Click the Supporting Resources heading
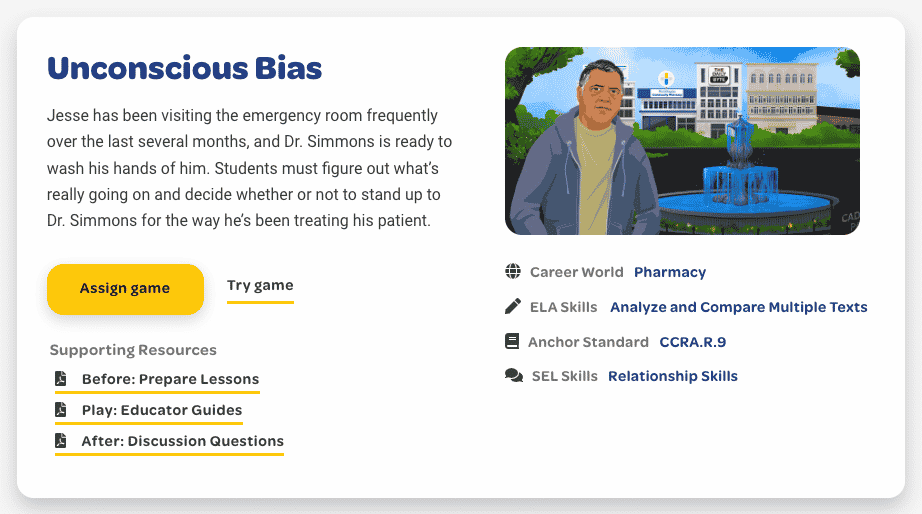This screenshot has width=922, height=514. (133, 350)
